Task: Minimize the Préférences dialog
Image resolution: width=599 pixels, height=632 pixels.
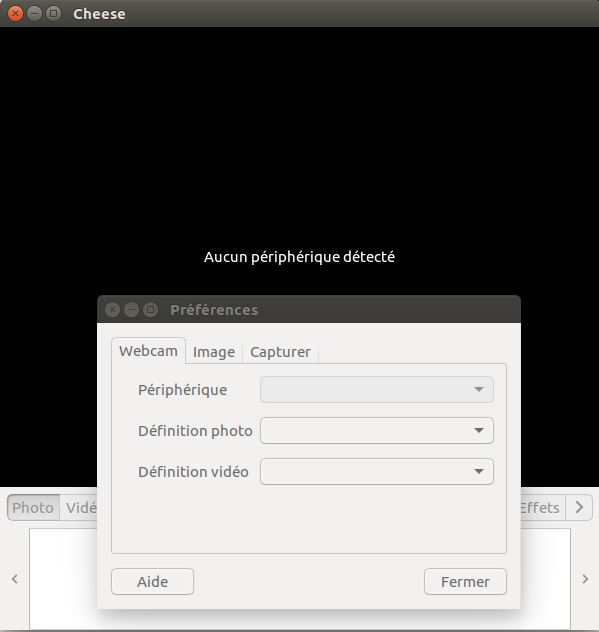Action: [131, 310]
